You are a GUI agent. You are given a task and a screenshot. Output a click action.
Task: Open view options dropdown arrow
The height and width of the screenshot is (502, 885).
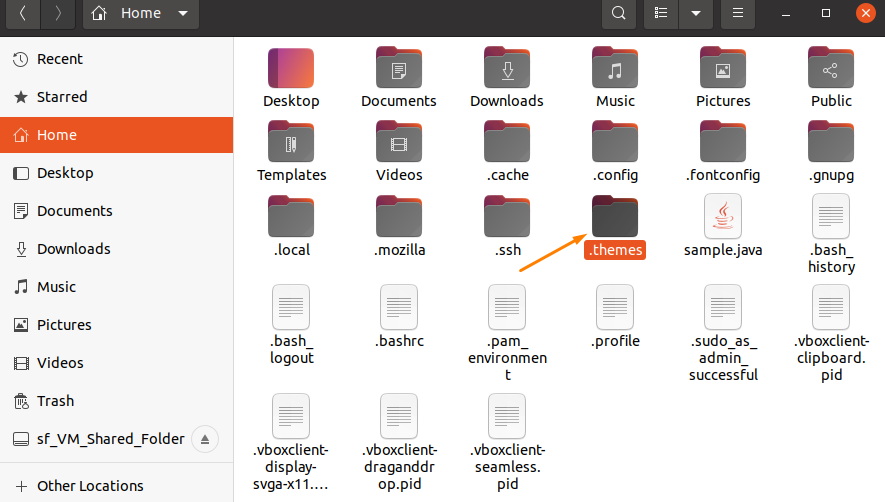tap(696, 13)
